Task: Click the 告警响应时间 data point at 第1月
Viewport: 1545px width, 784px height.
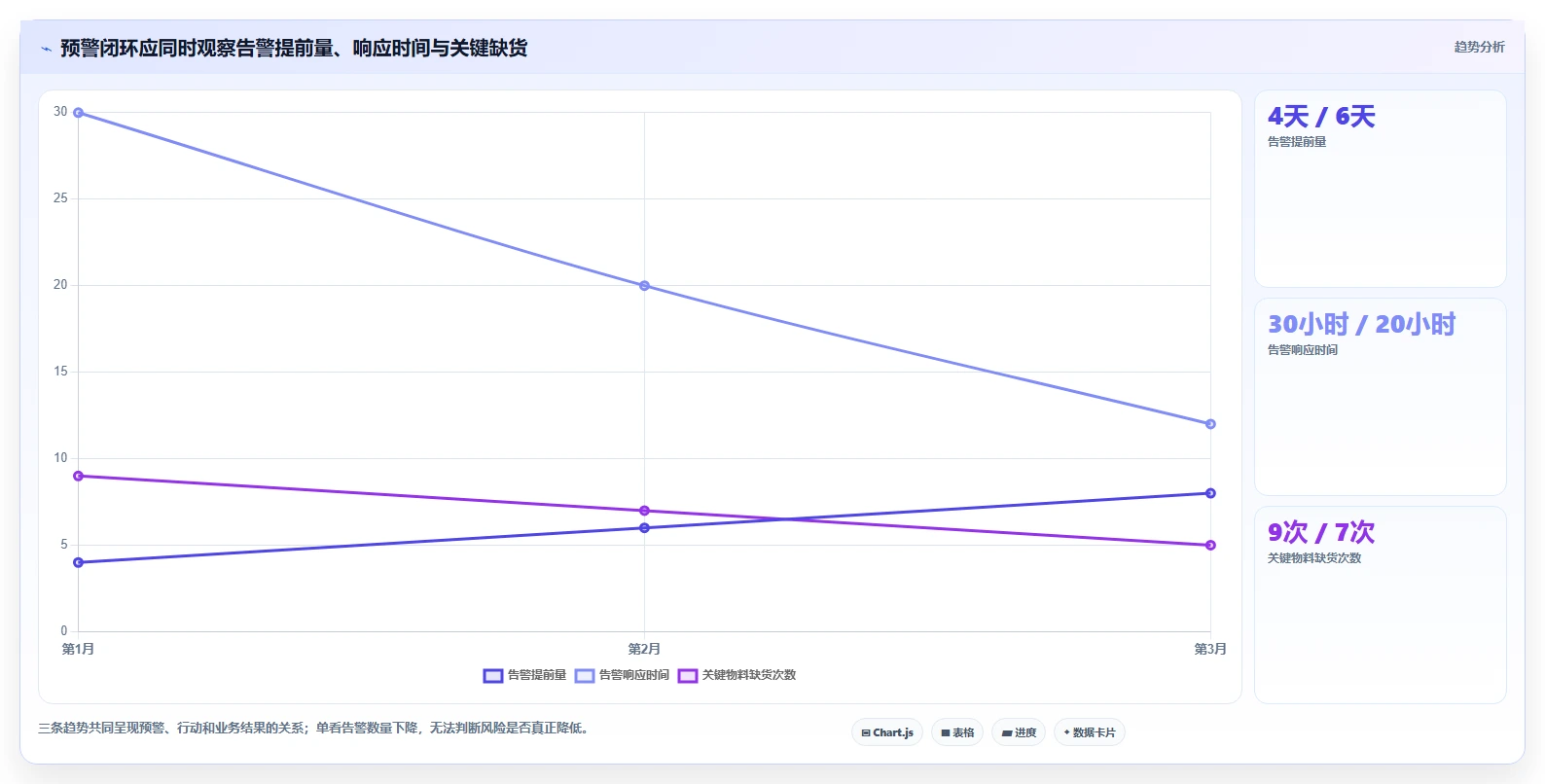Action: 79,113
